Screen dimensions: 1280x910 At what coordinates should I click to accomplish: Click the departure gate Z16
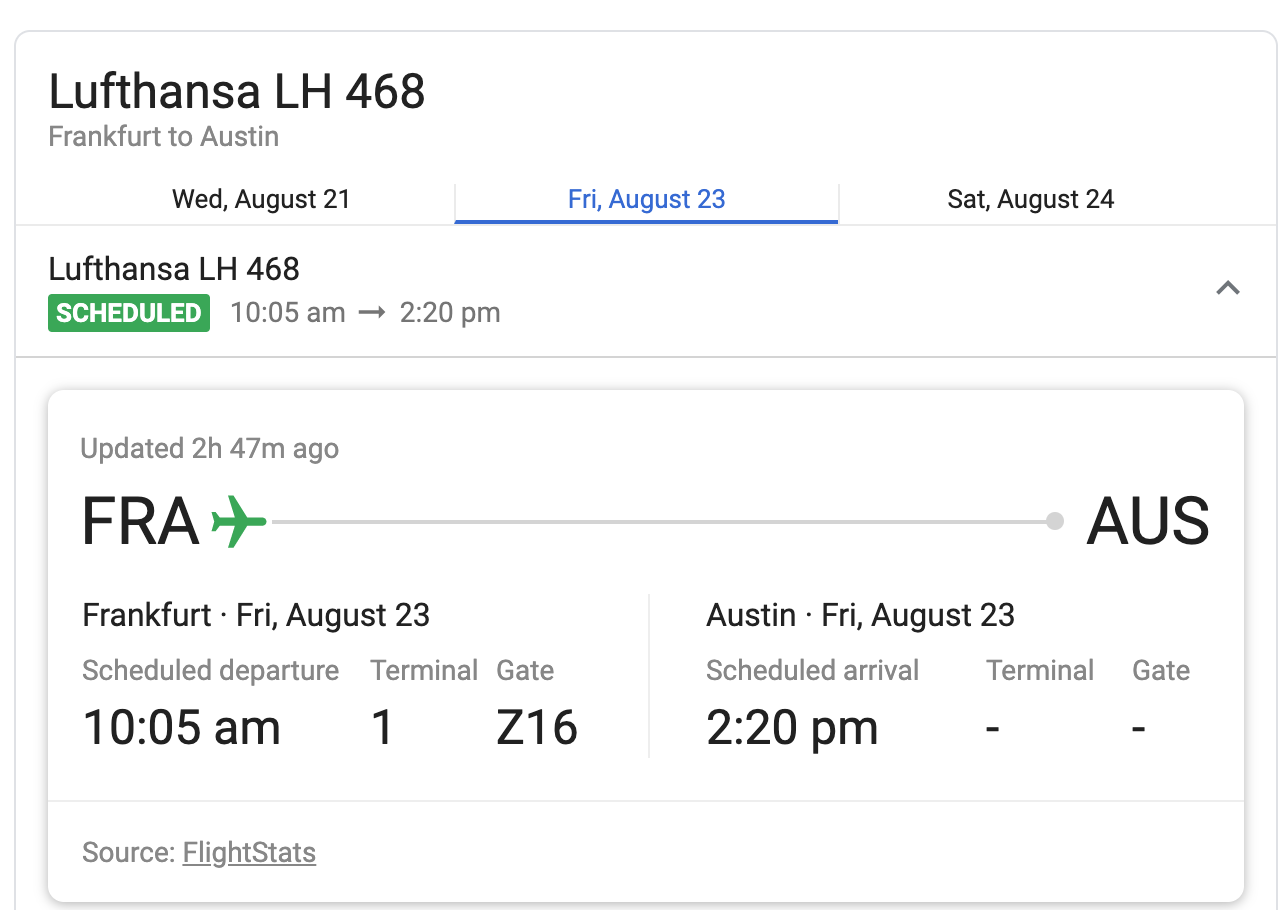(537, 727)
